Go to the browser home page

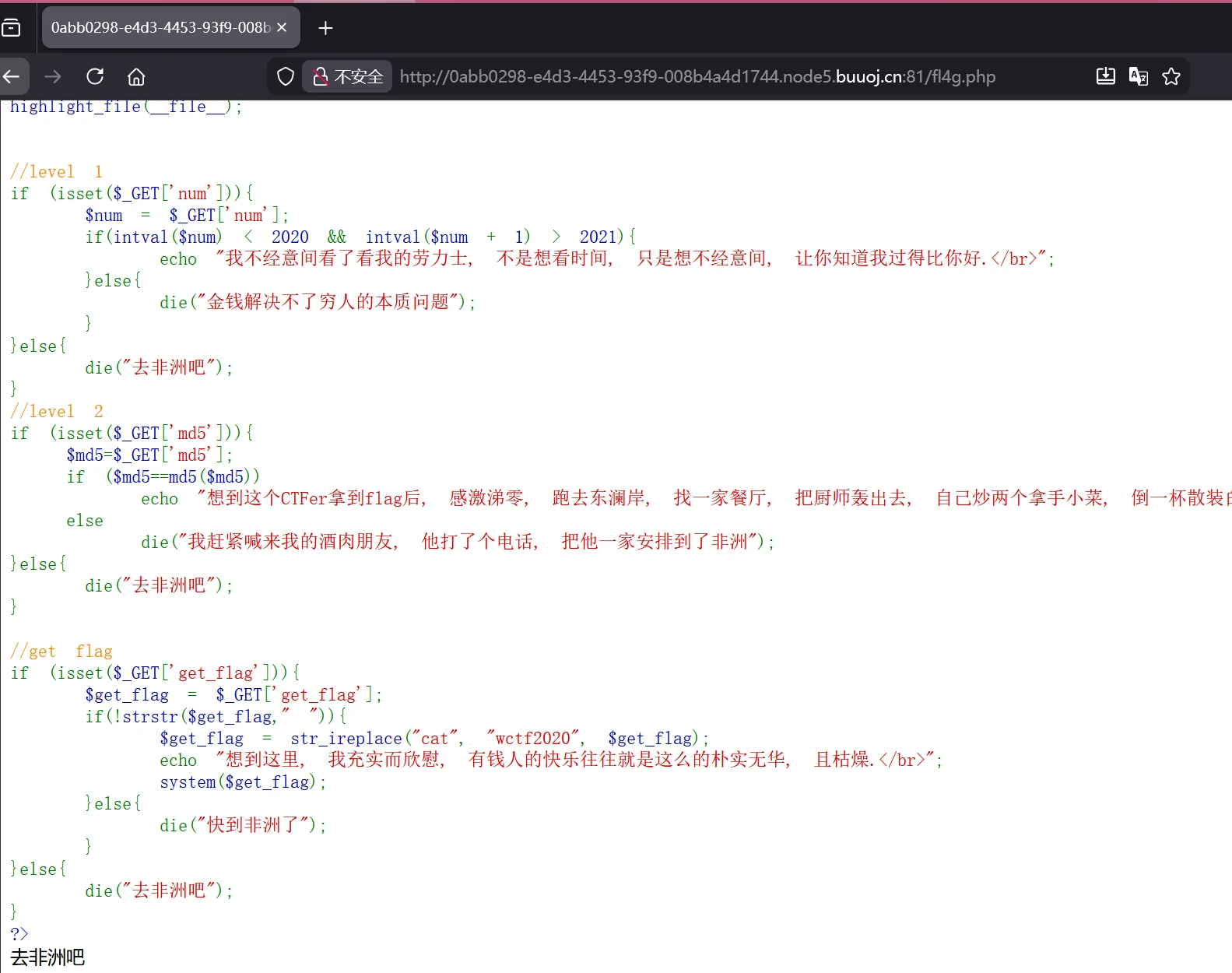(136, 76)
